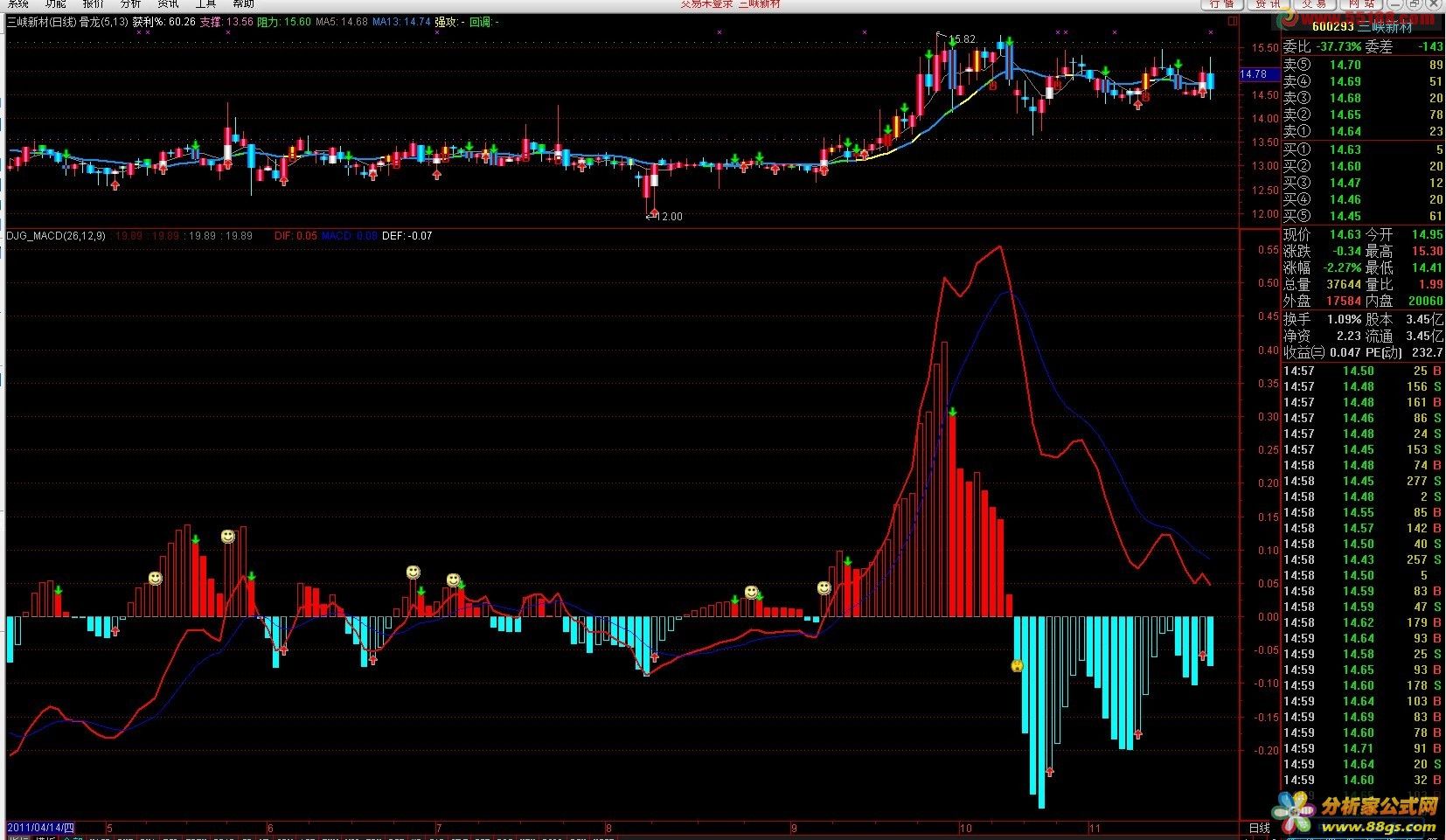
Task: Click the chart layout toggle icon above price axis
Action: 1233,19
